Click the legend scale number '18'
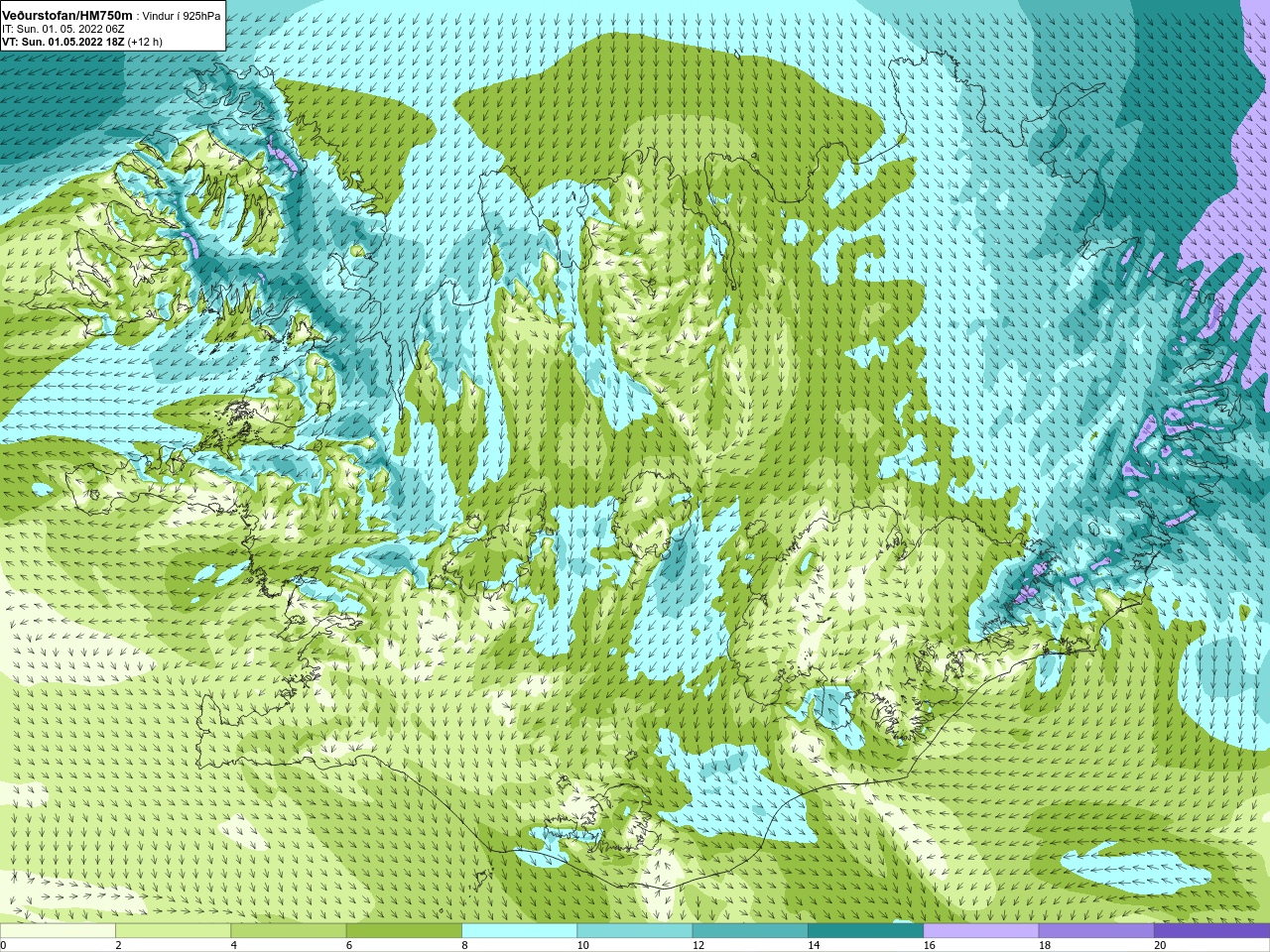The height and width of the screenshot is (952, 1270). pos(1045,945)
